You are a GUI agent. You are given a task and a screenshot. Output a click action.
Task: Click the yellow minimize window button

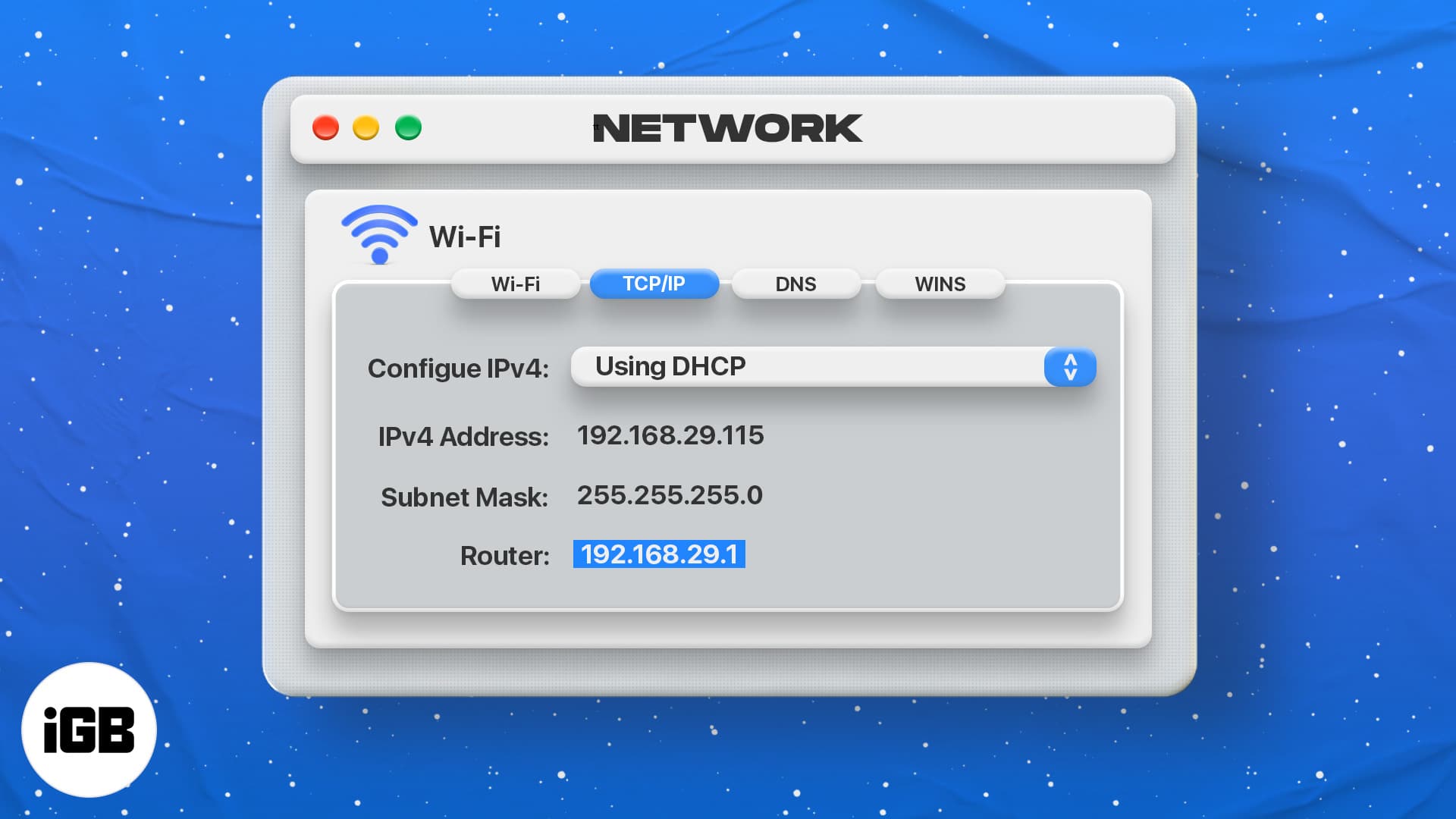click(x=366, y=127)
